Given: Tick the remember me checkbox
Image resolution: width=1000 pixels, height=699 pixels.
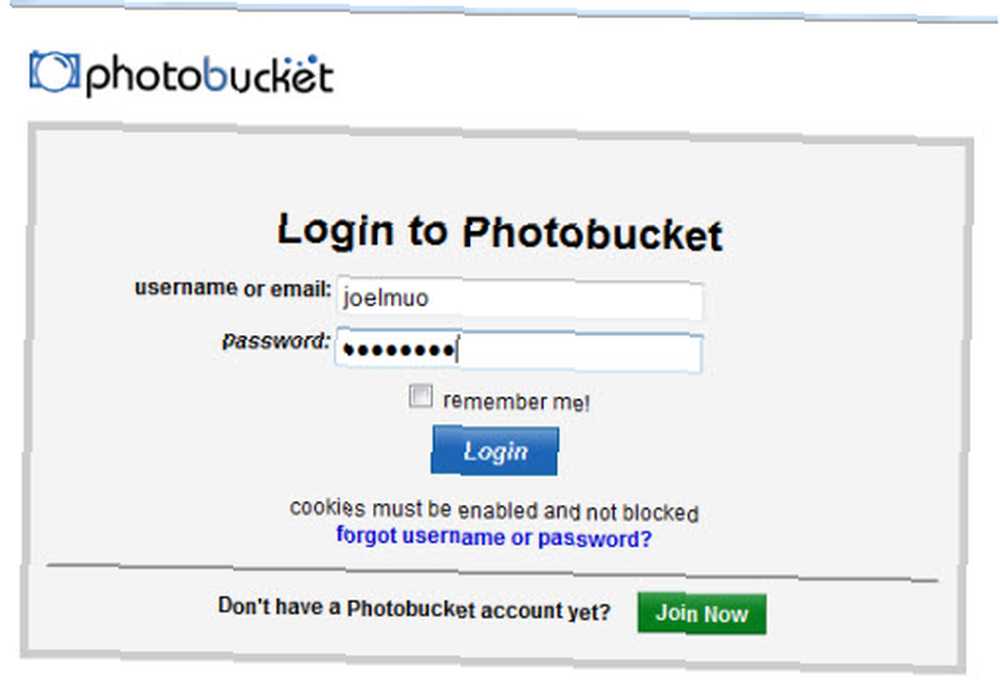Looking at the screenshot, I should tap(420, 395).
